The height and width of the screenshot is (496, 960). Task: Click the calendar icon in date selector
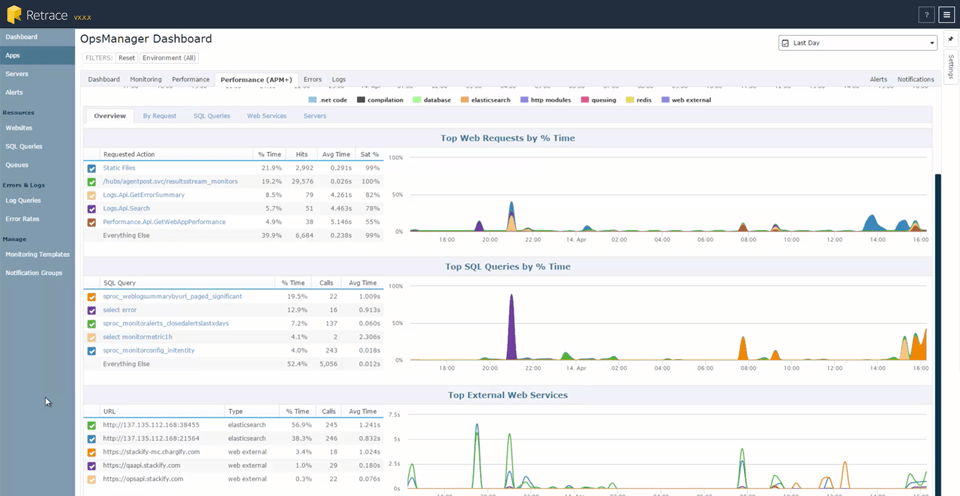[x=786, y=43]
